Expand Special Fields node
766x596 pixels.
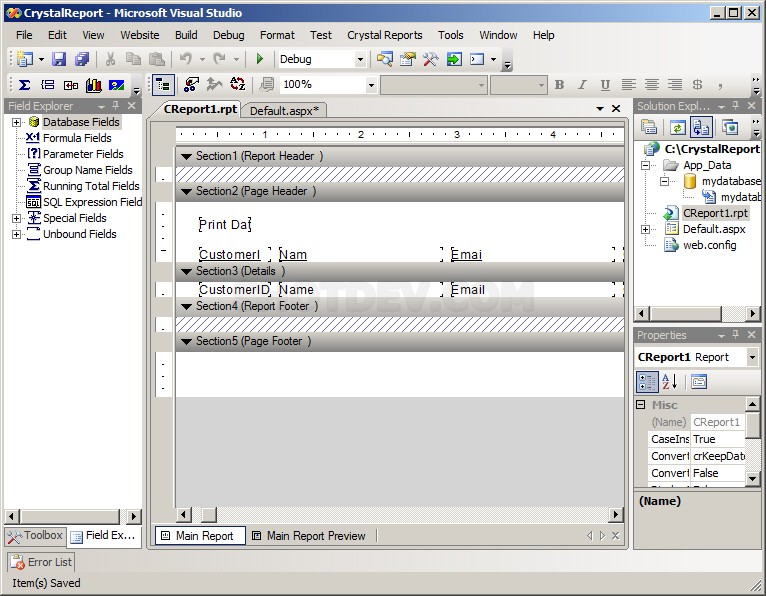pos(17,218)
